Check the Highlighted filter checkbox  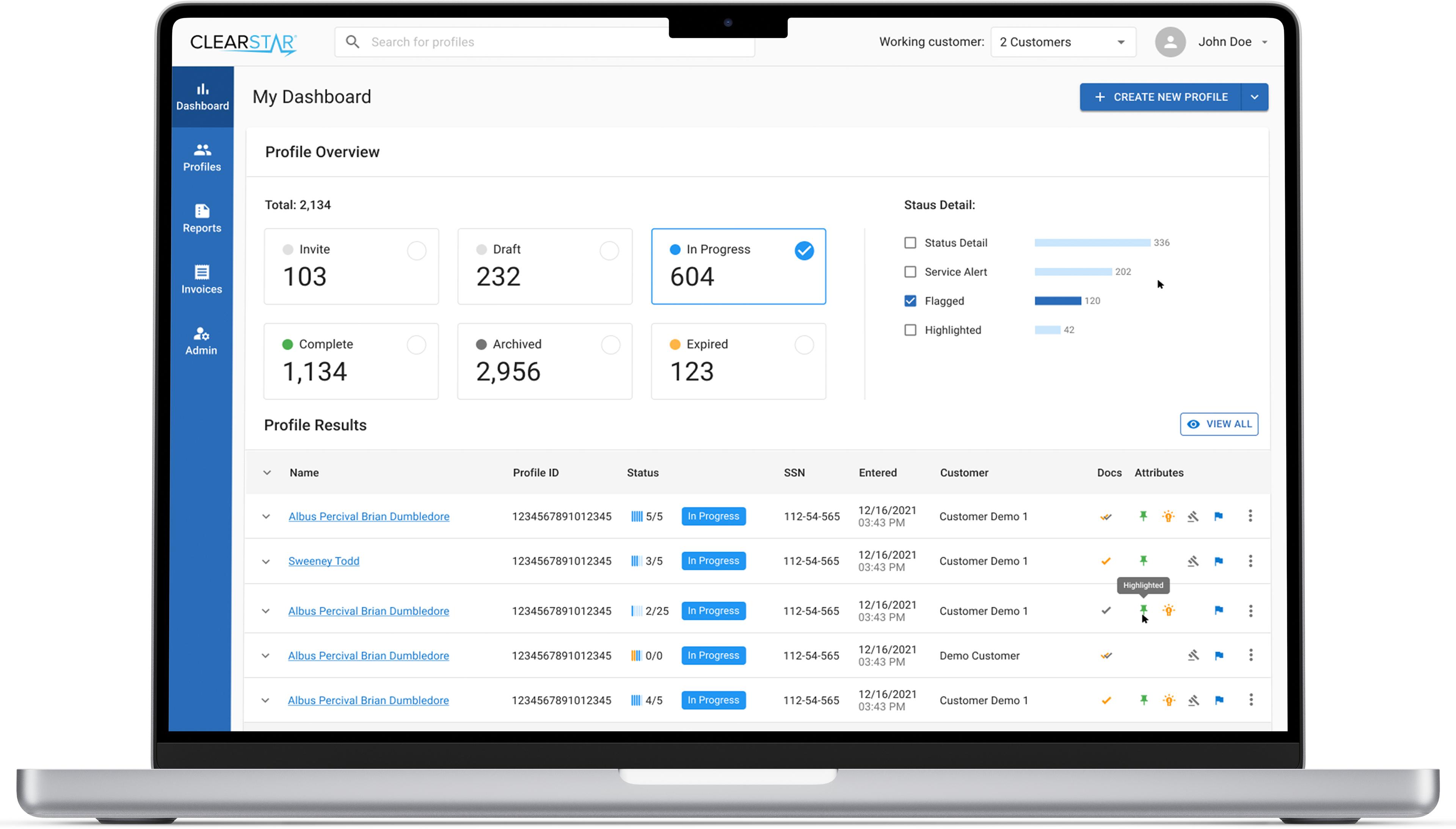[910, 330]
